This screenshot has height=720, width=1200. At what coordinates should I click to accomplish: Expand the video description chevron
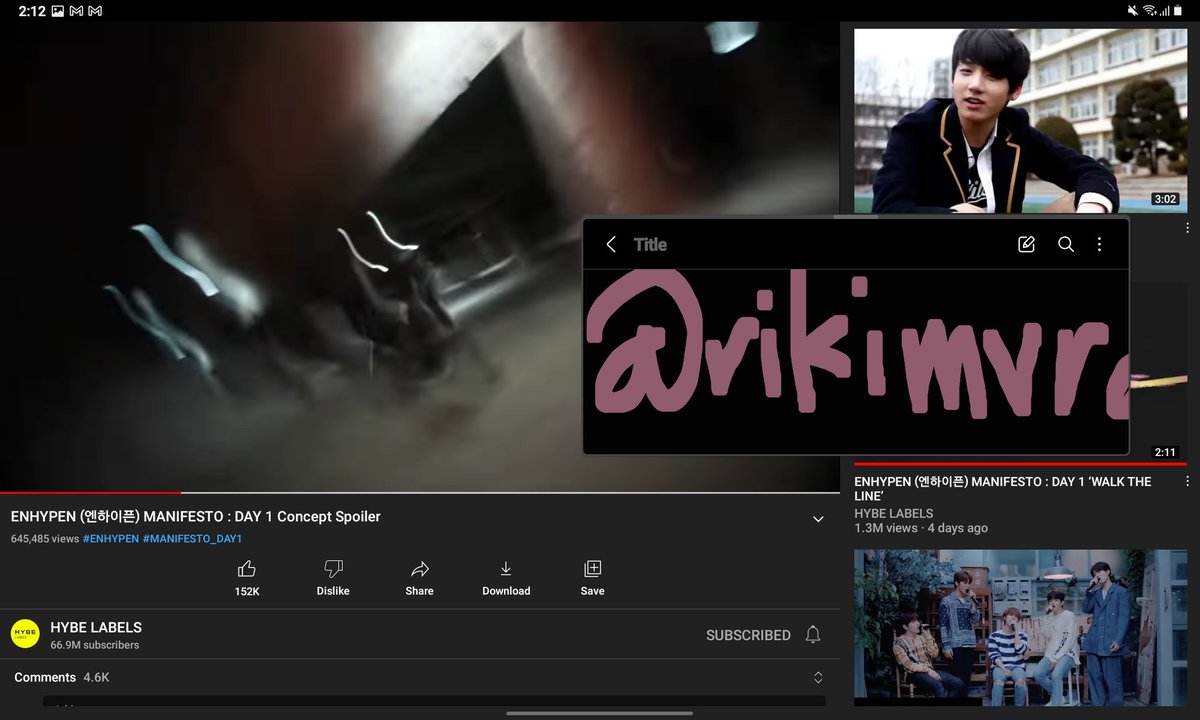818,519
